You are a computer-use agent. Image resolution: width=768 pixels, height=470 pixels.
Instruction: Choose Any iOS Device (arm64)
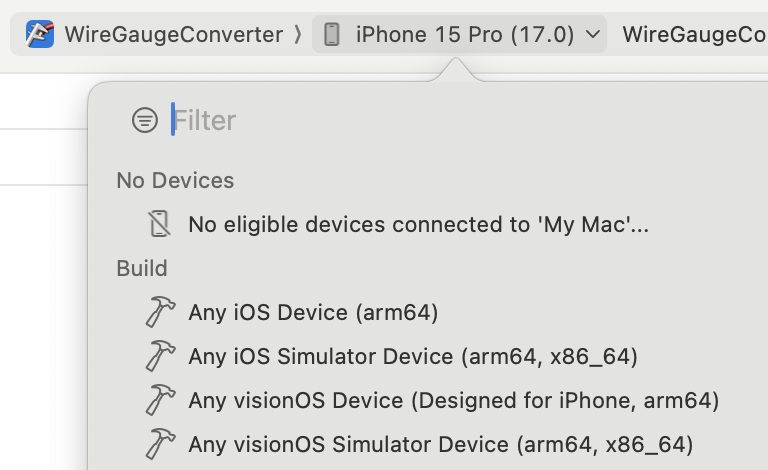[313, 312]
